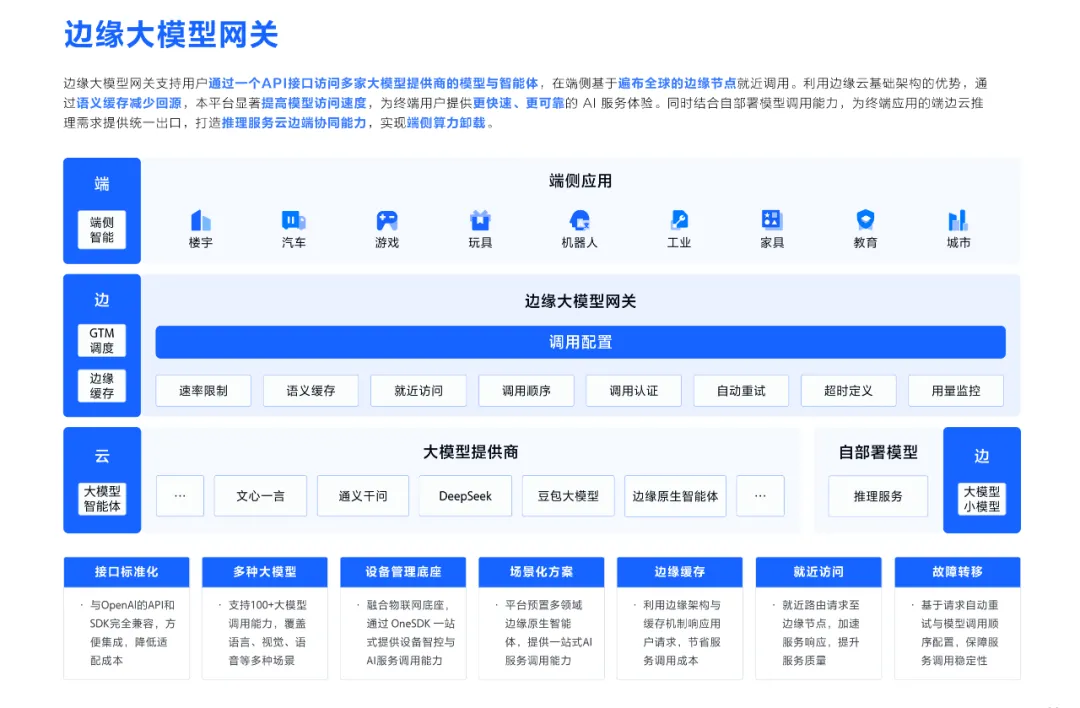
Task: Click the 工业 industry icon
Action: (678, 220)
